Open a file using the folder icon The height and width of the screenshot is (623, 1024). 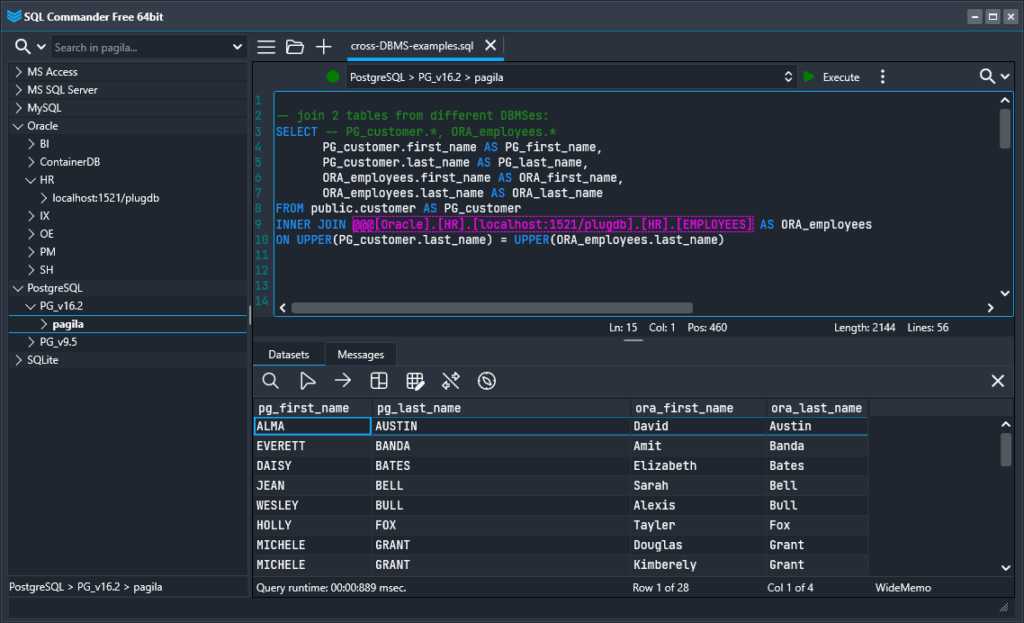(294, 46)
